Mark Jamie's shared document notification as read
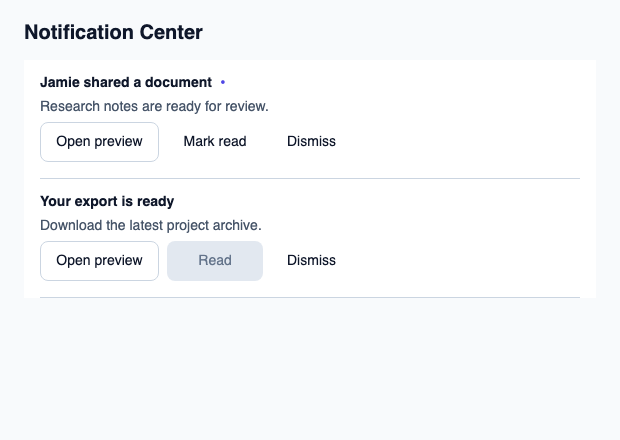Screen dimensions: 620x440 (x=215, y=142)
